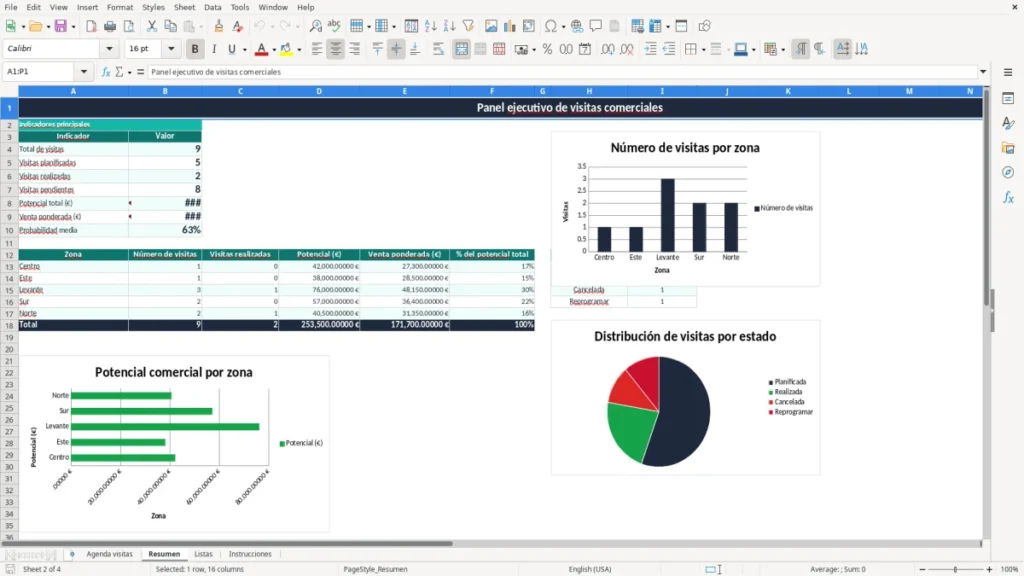Open Sidebar Gallery panel icon
1024x576 pixels.
(x=1008, y=148)
